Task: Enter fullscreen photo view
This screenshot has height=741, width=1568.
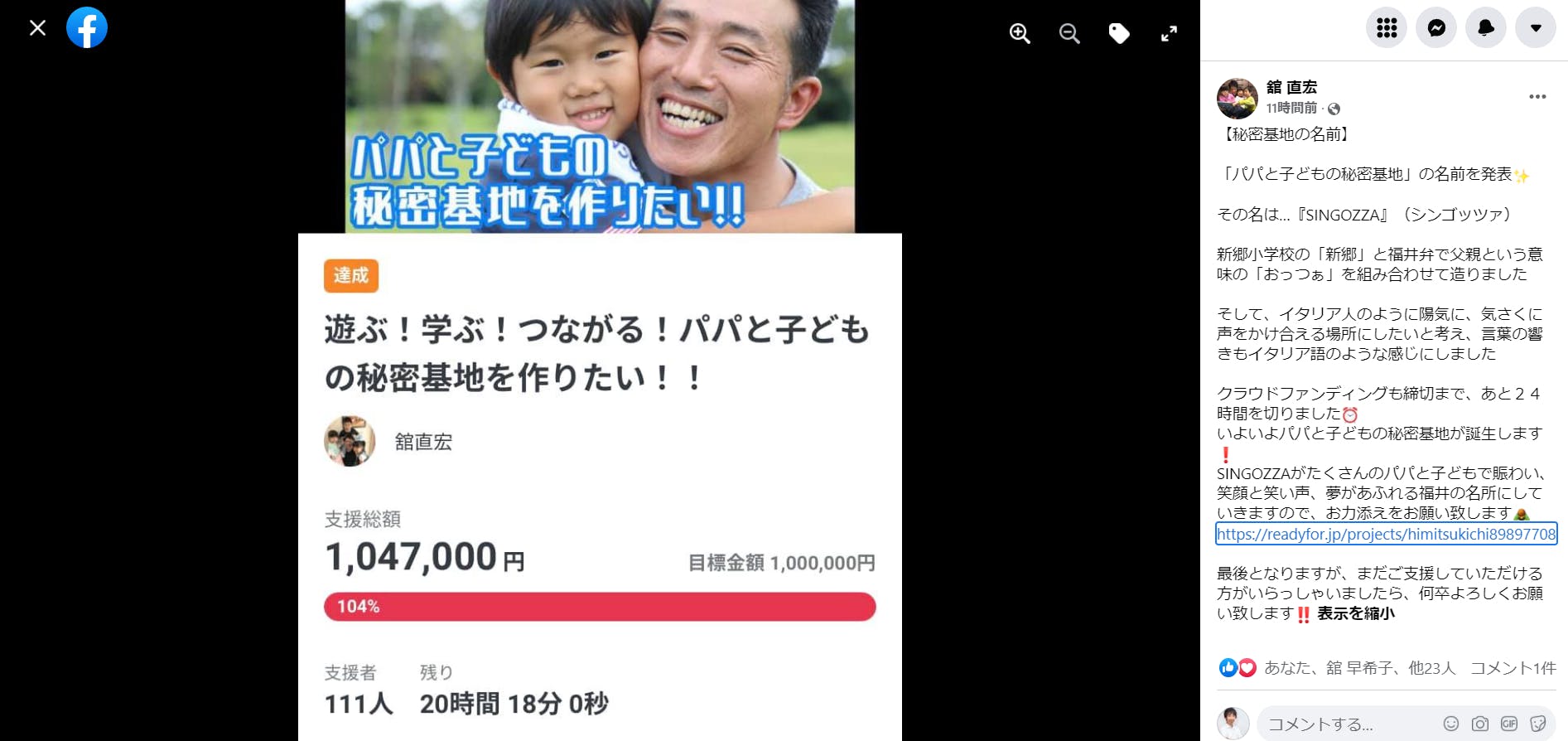Action: [x=1169, y=34]
